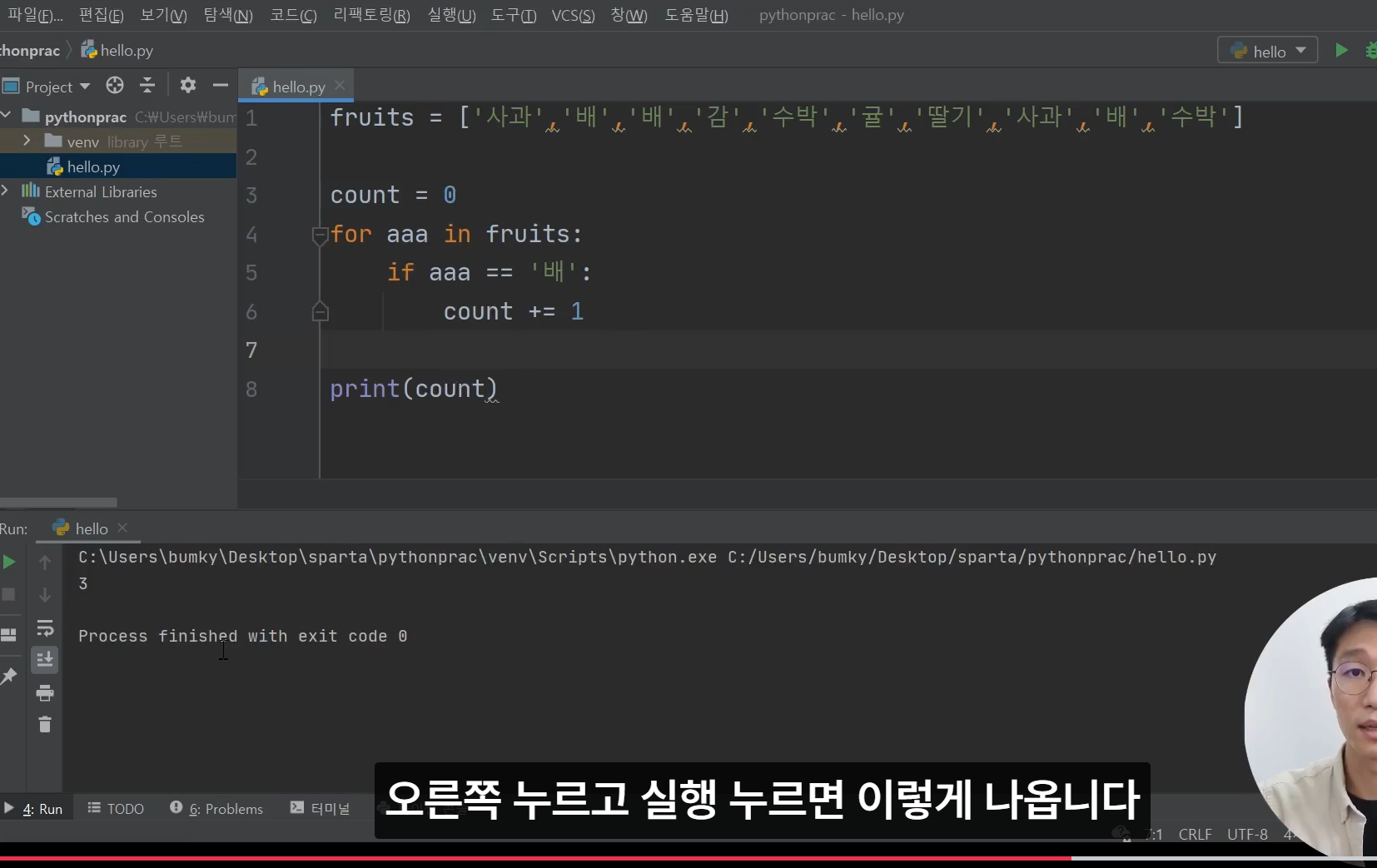Screen dimensions: 1377x868
Task: Open the hello run configuration dropdown
Action: coord(1267,51)
